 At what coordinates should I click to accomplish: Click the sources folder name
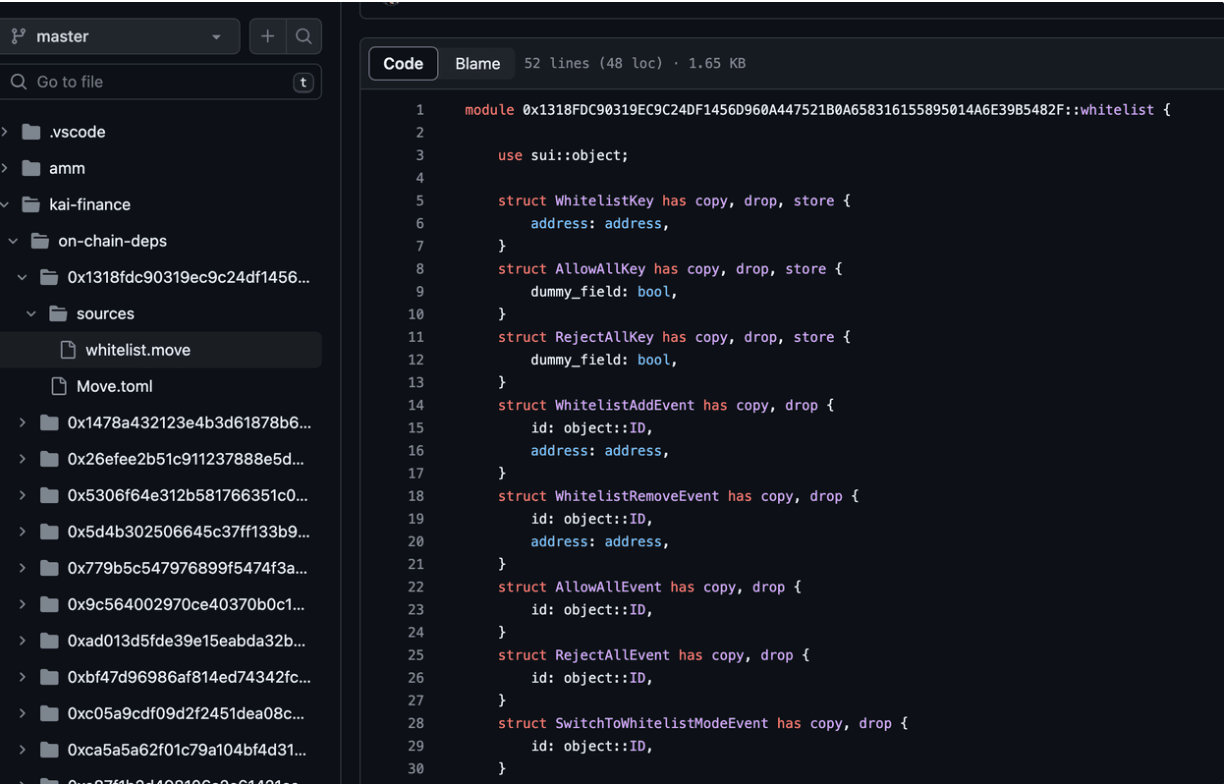click(x=105, y=314)
